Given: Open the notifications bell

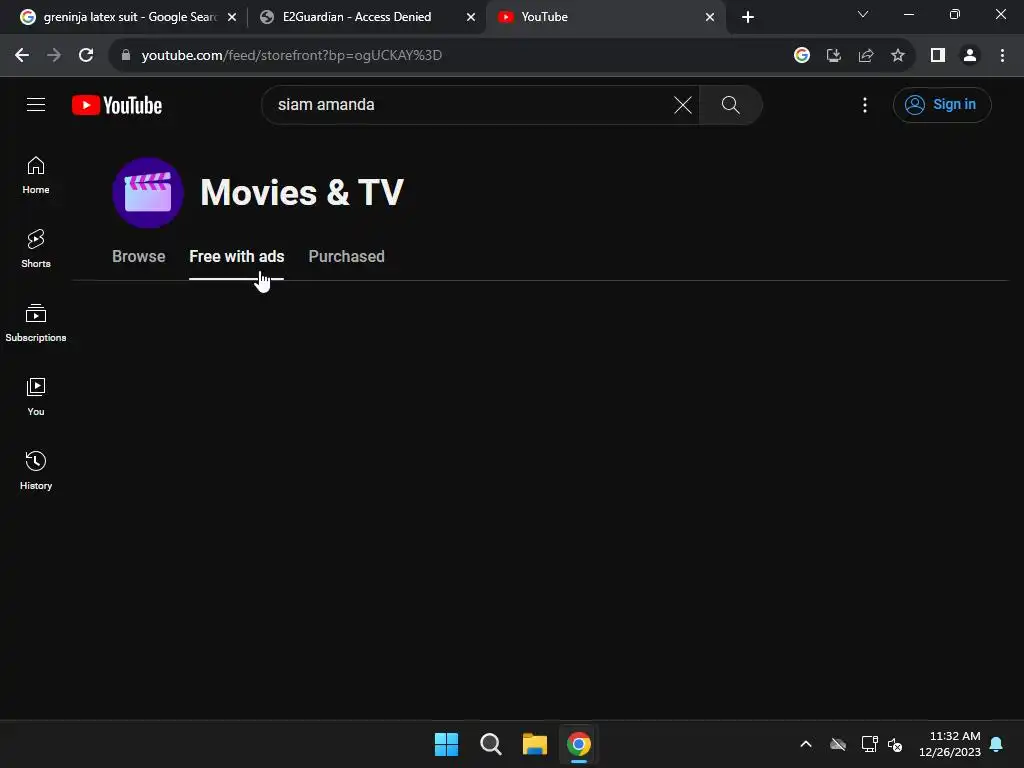Looking at the screenshot, I should (x=997, y=744).
